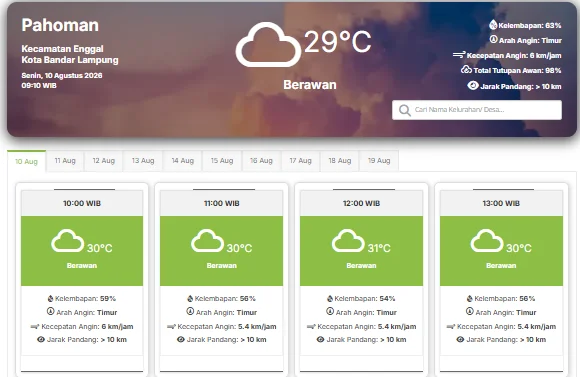Choose the 17 Aug tab
Viewport: 580px width, 377px height.
point(300,161)
